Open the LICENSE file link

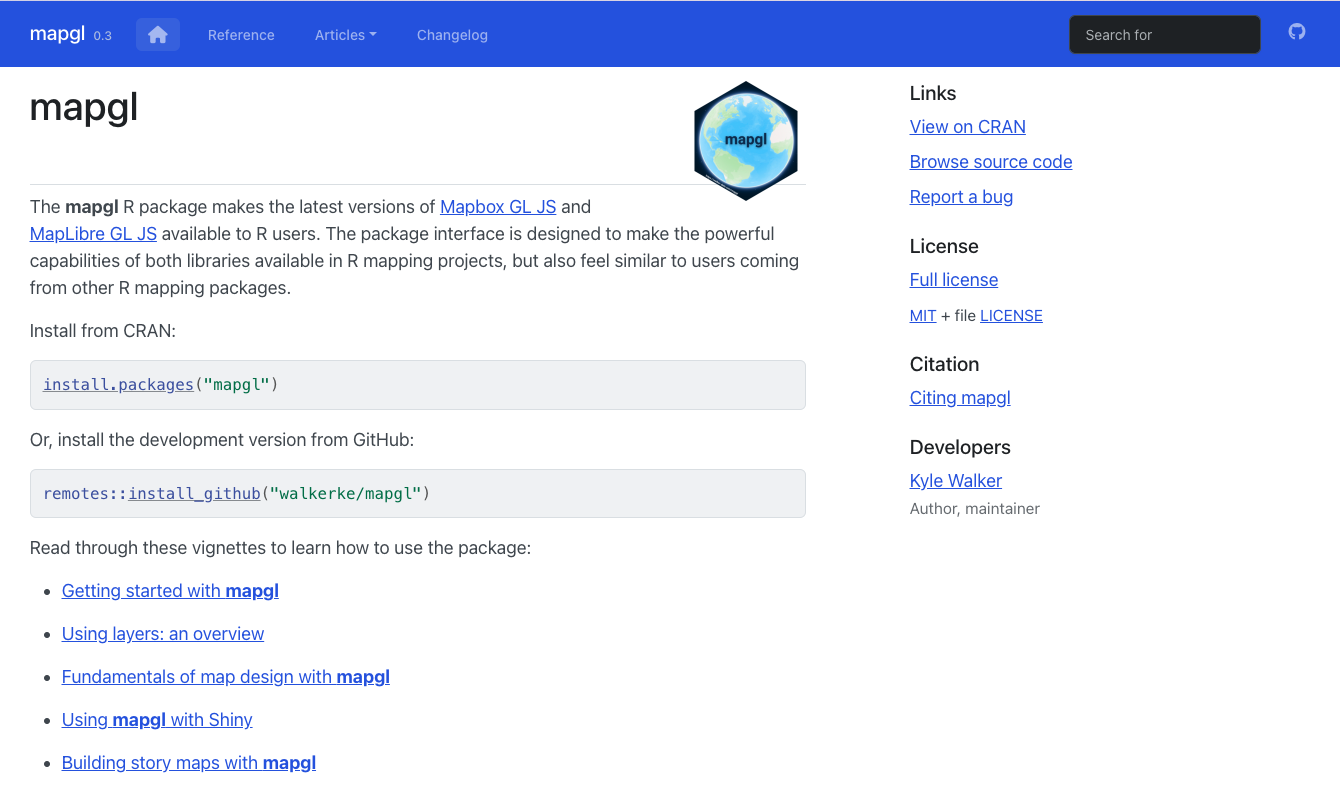click(x=1011, y=316)
